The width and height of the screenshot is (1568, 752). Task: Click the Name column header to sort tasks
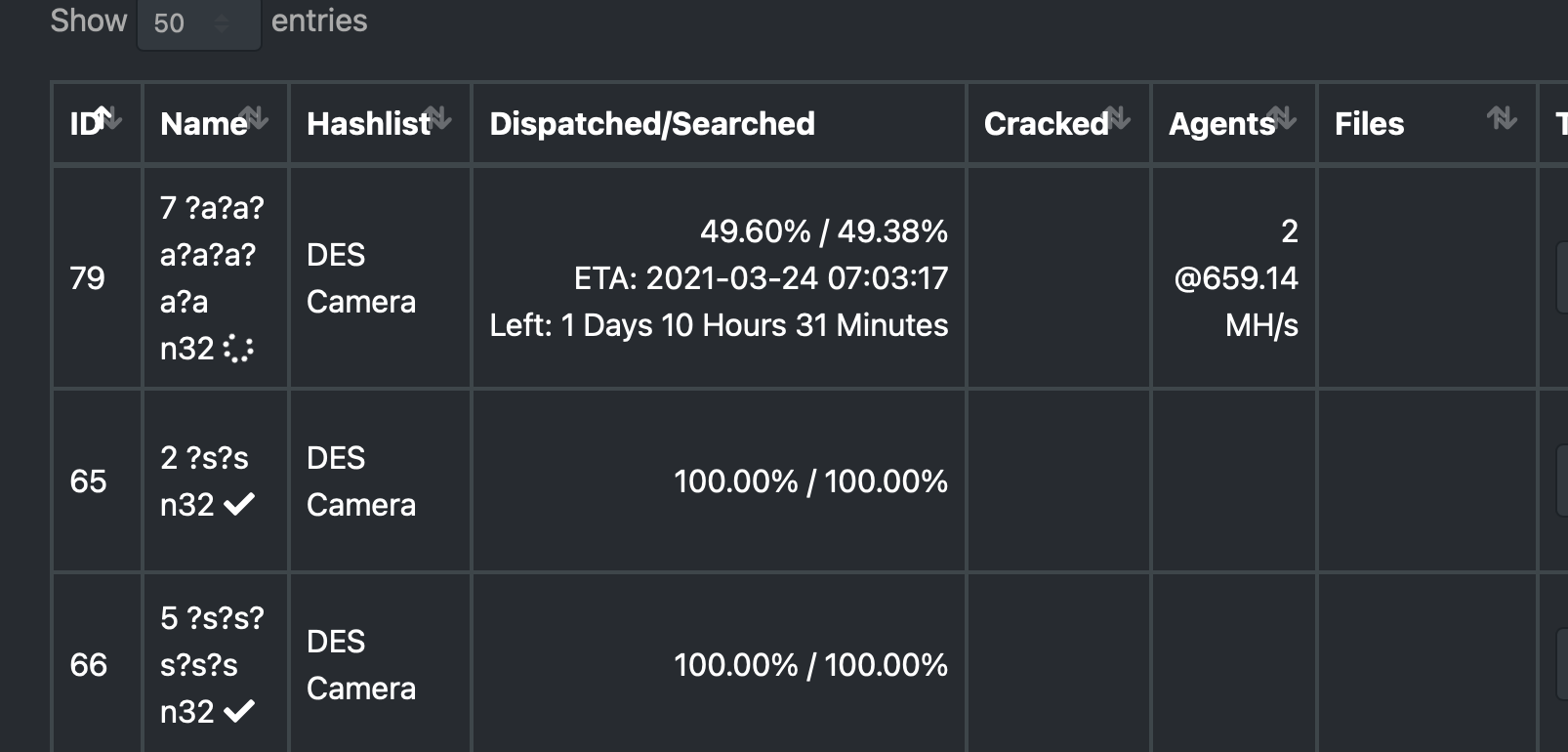204,123
